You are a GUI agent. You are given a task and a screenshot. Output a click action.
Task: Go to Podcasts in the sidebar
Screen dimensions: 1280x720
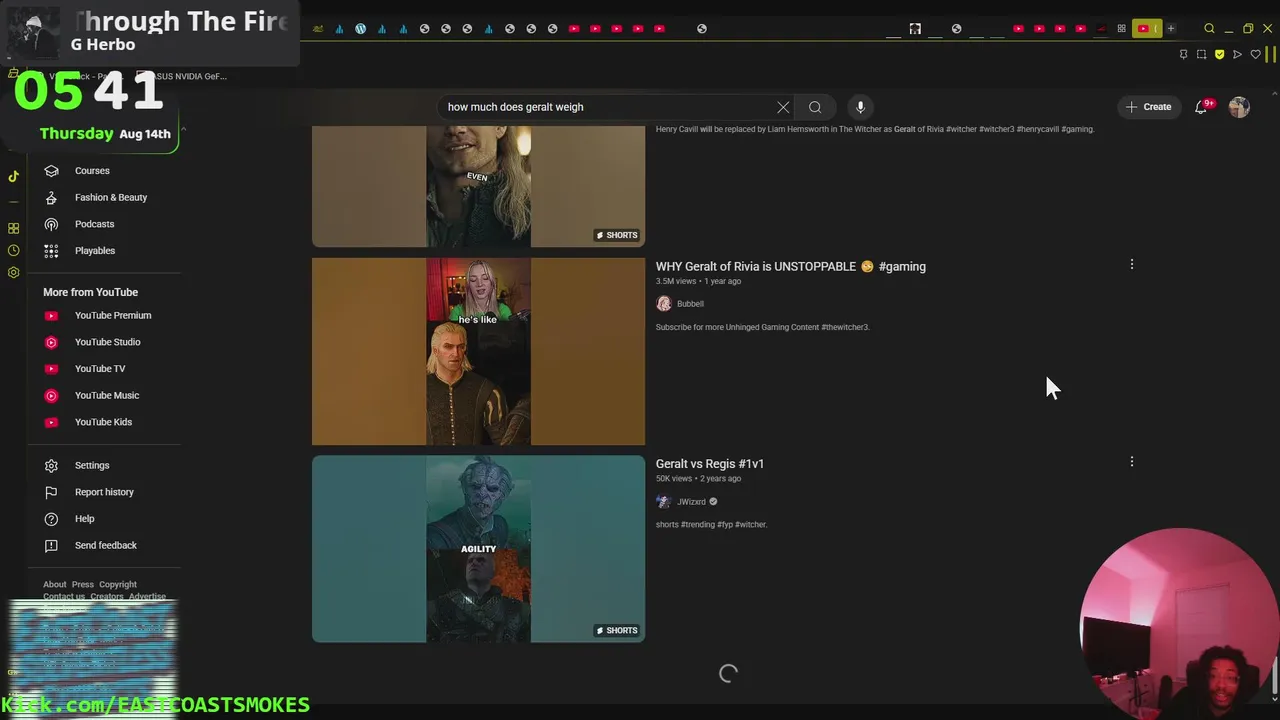coord(94,224)
